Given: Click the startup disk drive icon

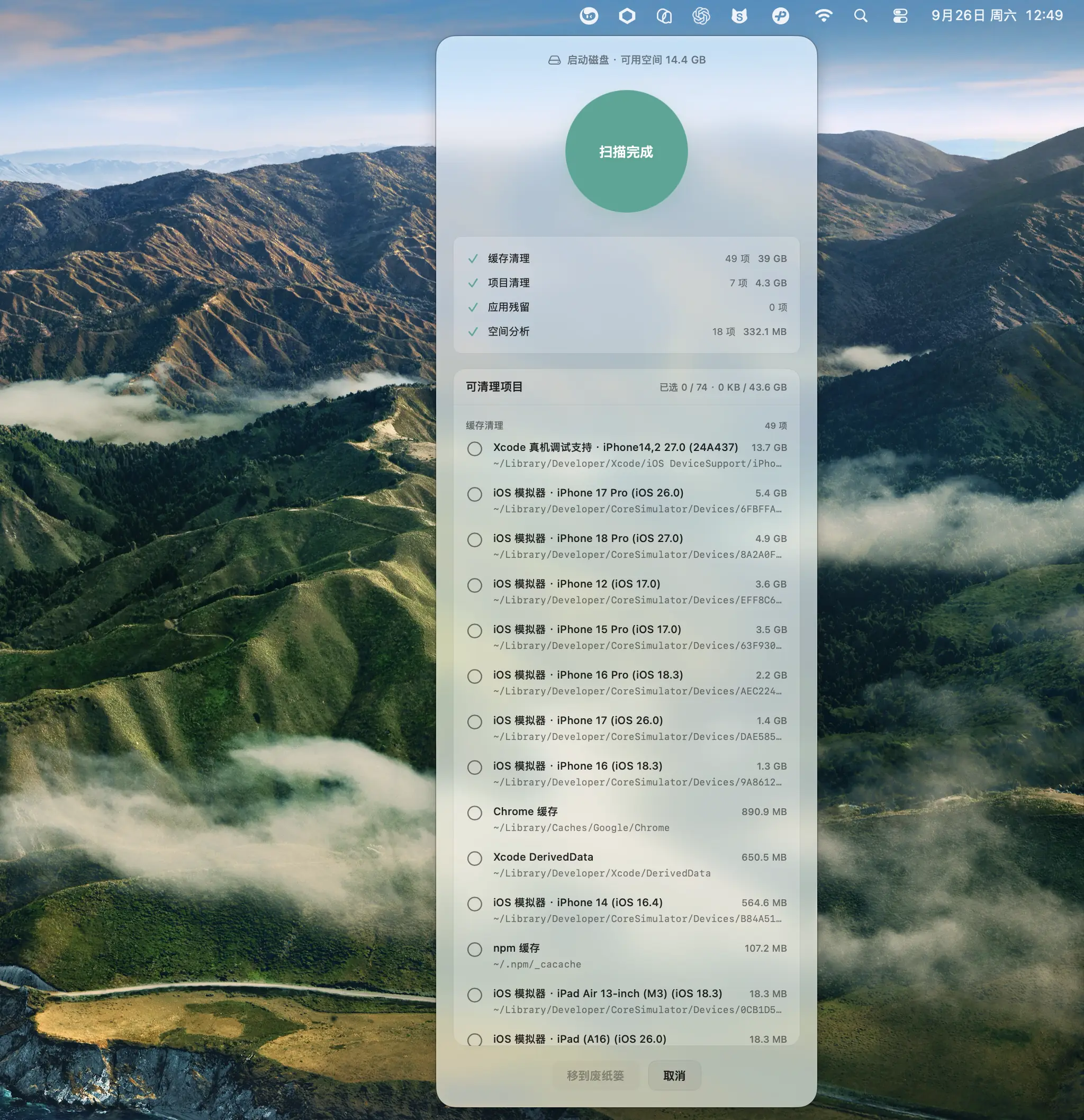Looking at the screenshot, I should 554,60.
